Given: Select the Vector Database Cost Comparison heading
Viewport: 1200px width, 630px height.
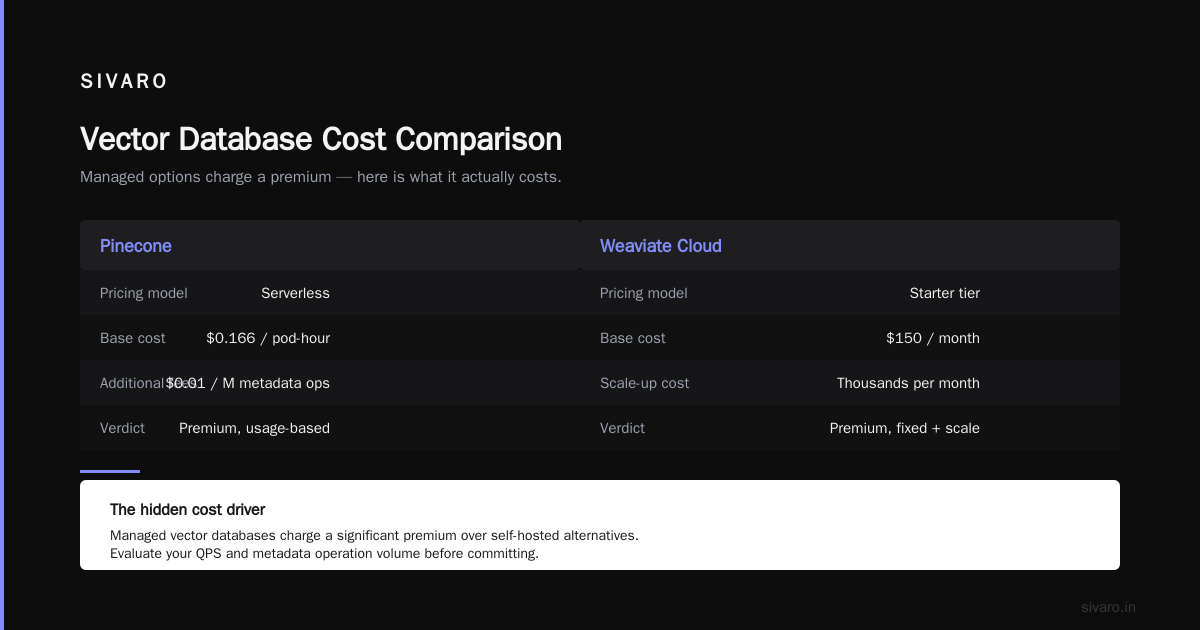Looking at the screenshot, I should (321, 139).
